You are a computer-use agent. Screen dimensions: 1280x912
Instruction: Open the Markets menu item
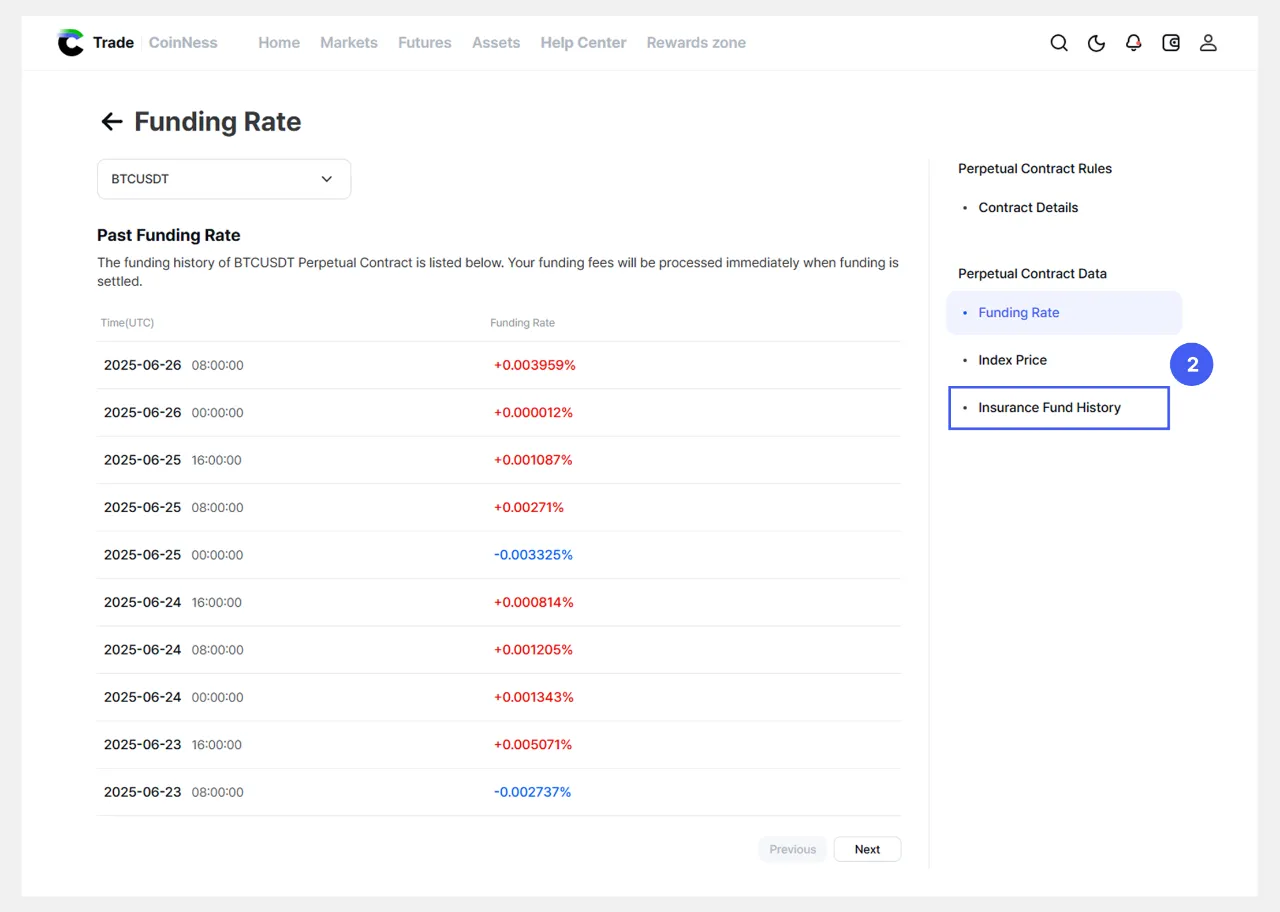pos(349,43)
